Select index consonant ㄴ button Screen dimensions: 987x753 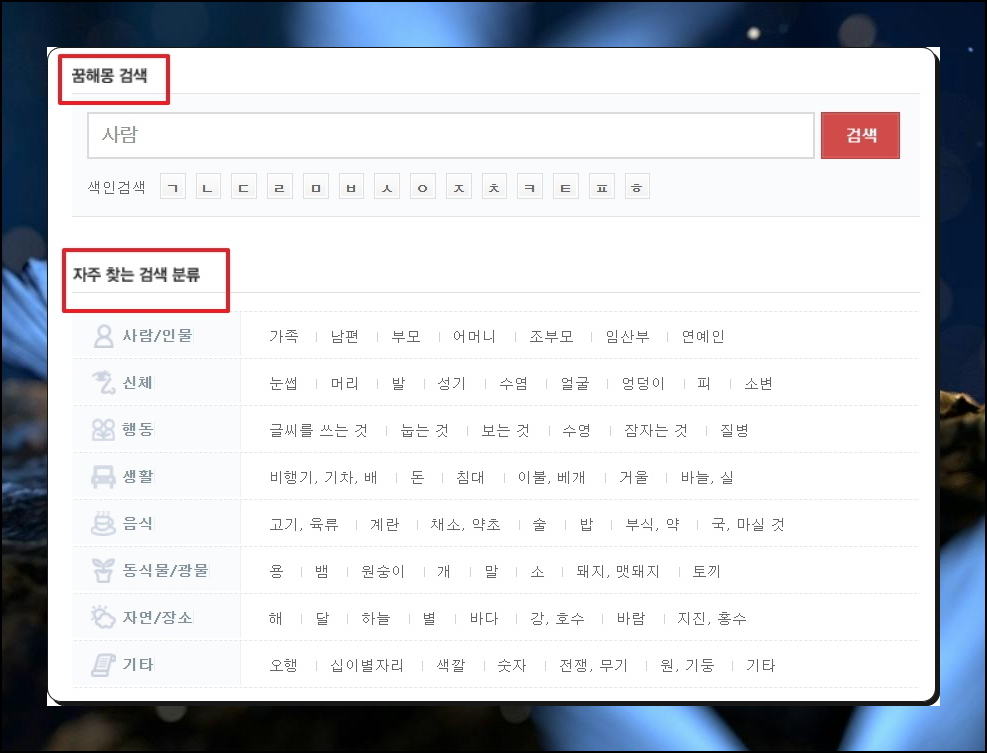point(208,187)
